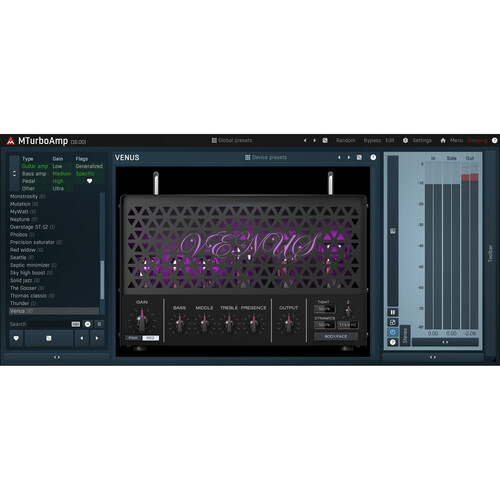Viewport: 500px width, 500px height.
Task: Select previous device preset arrow
Action: 339,157
